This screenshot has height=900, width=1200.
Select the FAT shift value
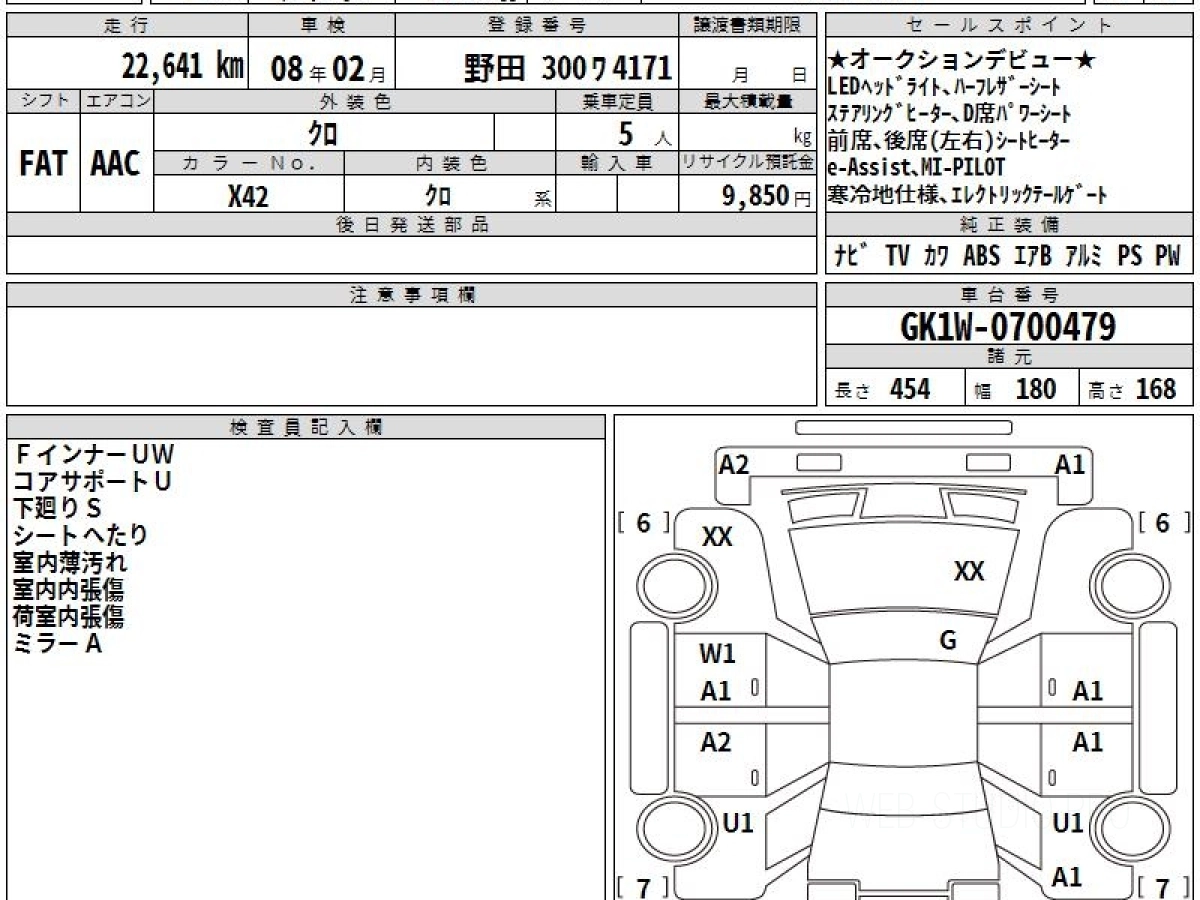(x=43, y=164)
